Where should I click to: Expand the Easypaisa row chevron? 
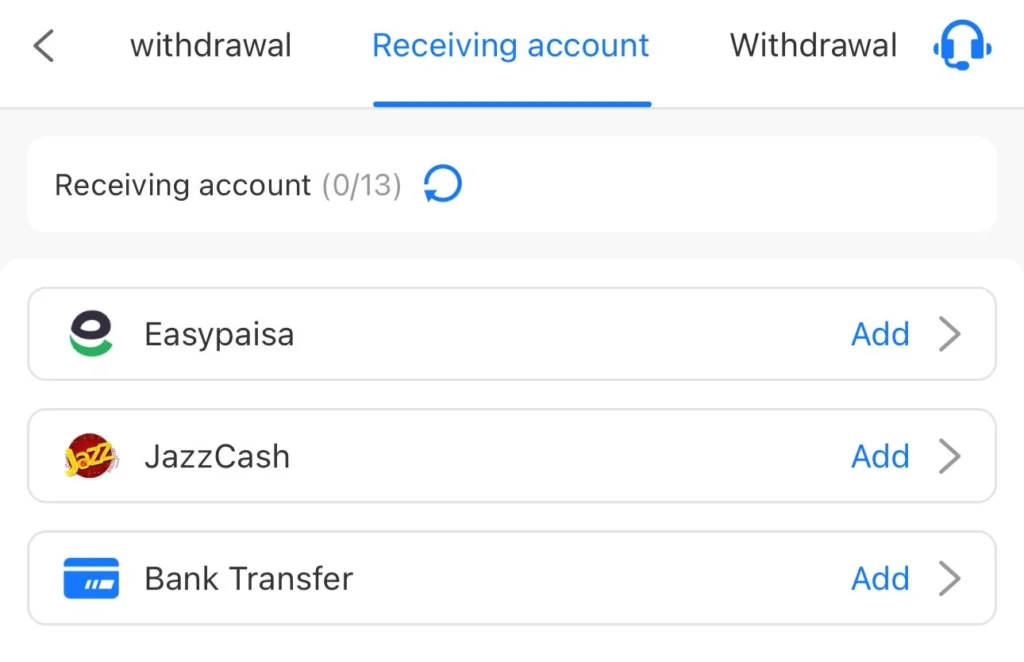(950, 334)
